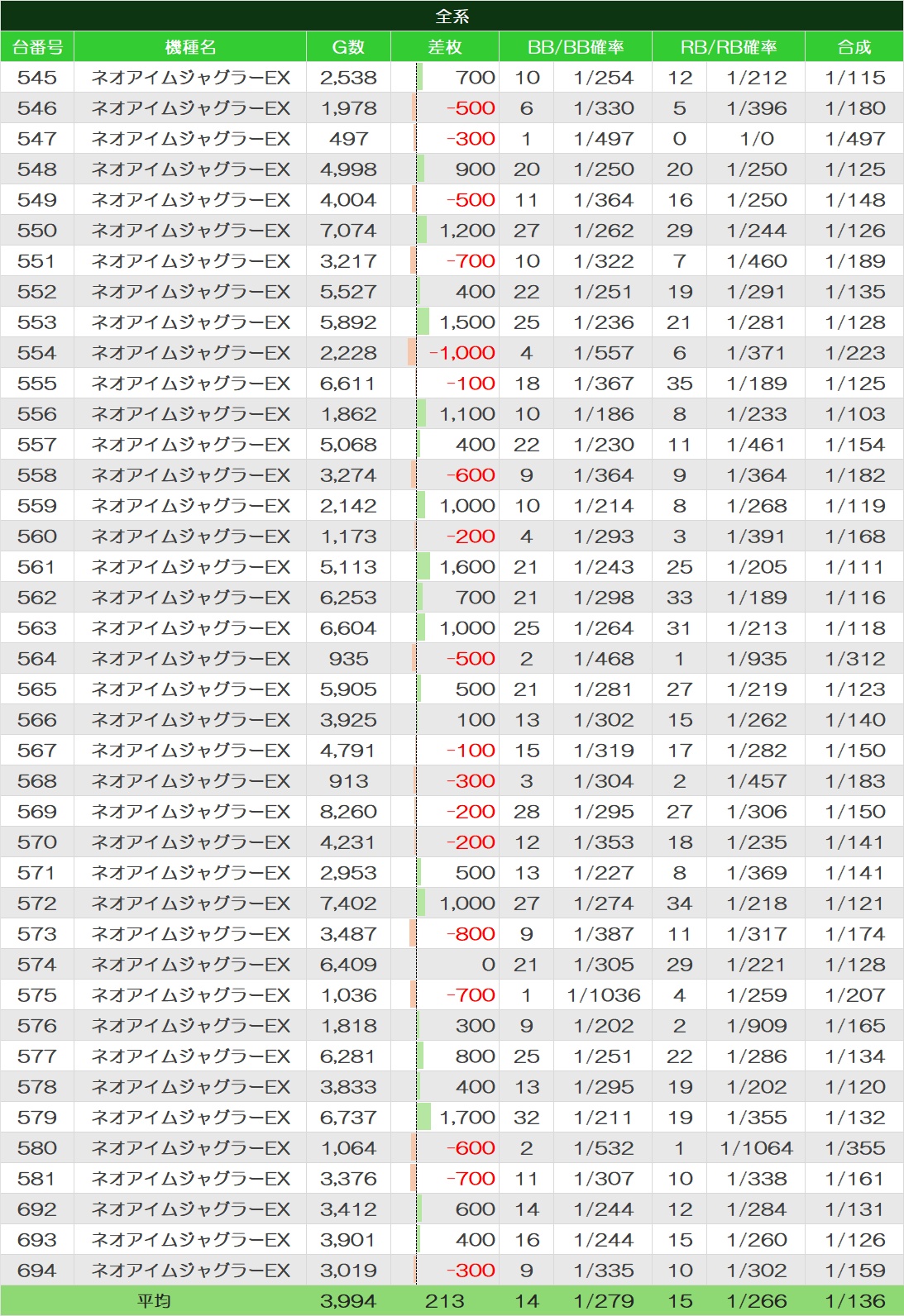Click the 台番号 column header

(x=37, y=47)
